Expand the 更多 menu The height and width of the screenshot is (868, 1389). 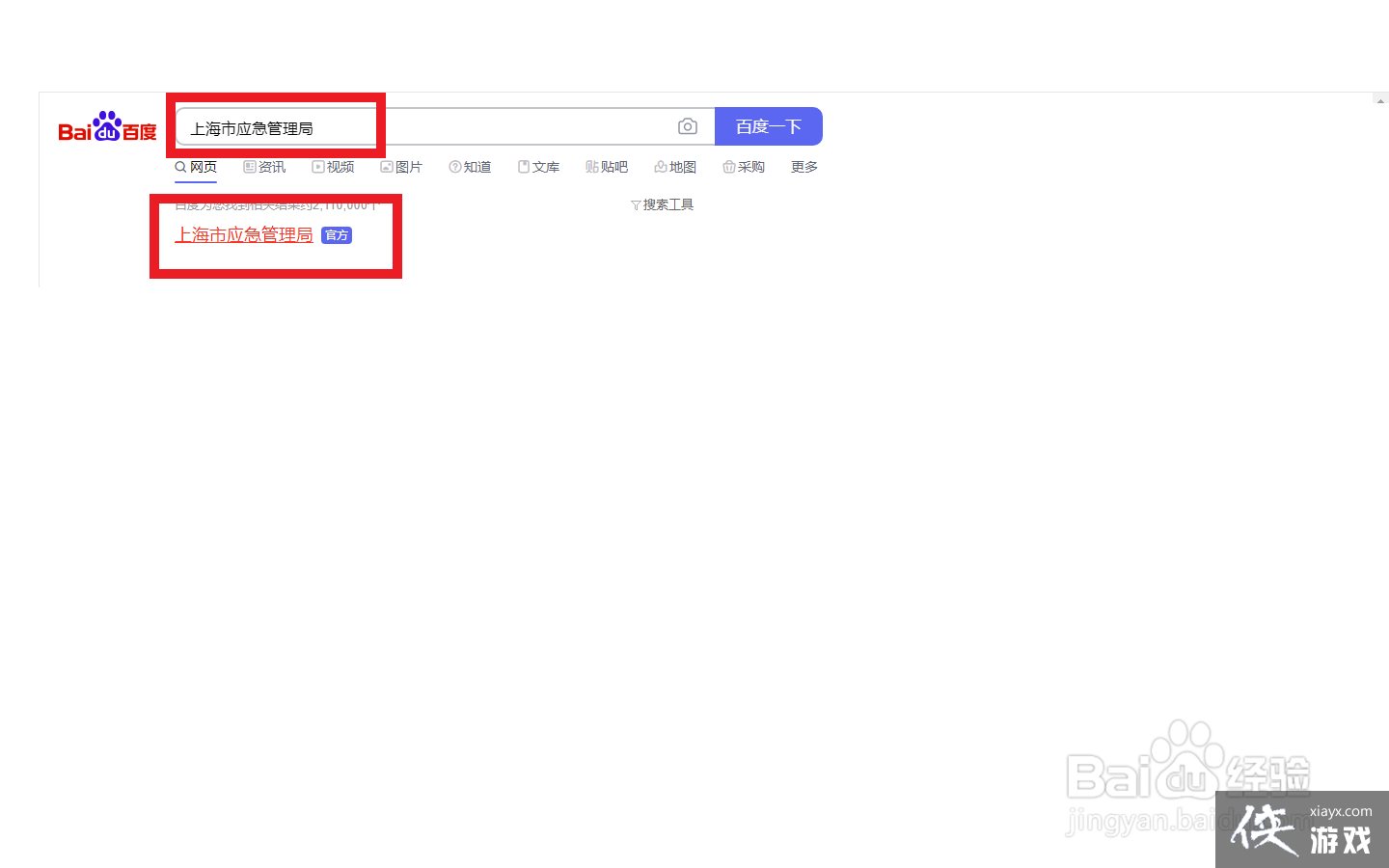point(804,167)
